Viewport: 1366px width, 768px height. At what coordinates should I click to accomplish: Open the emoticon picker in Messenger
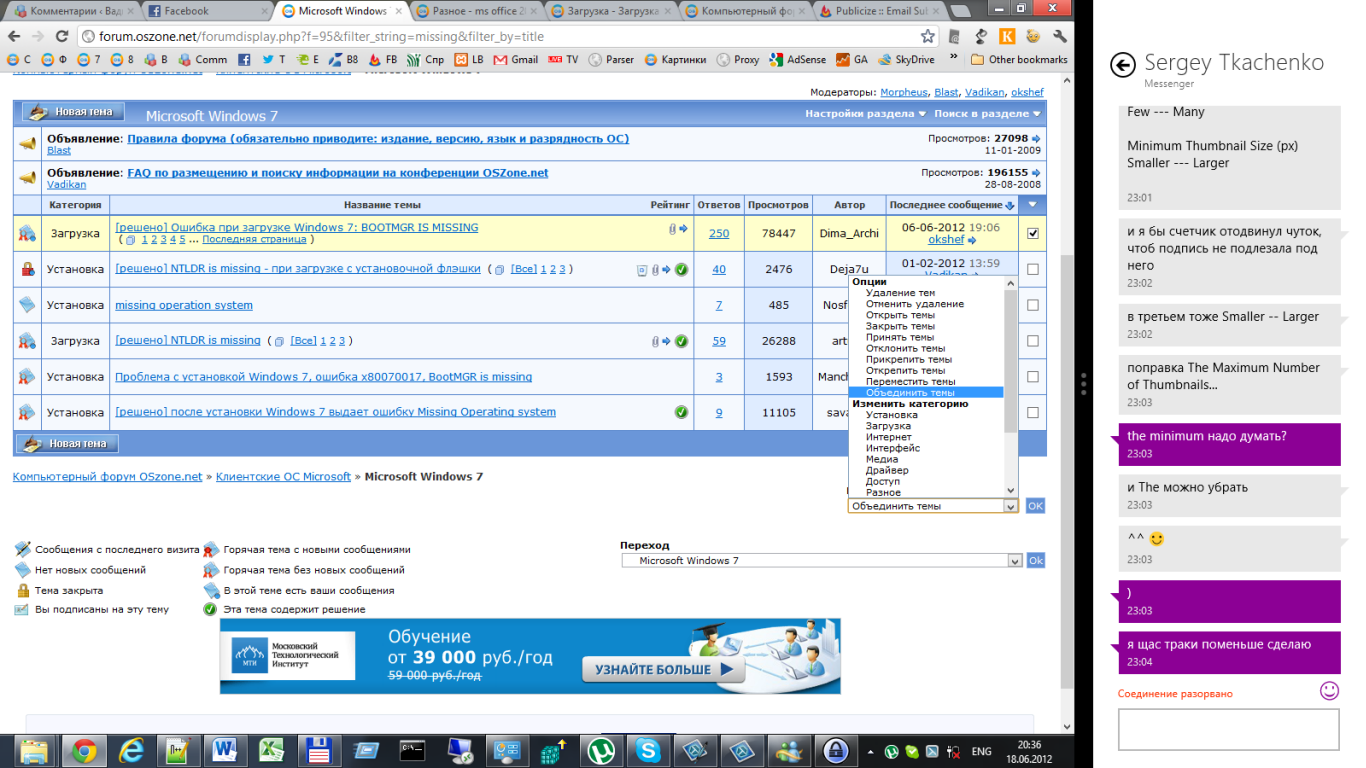[x=1329, y=690]
